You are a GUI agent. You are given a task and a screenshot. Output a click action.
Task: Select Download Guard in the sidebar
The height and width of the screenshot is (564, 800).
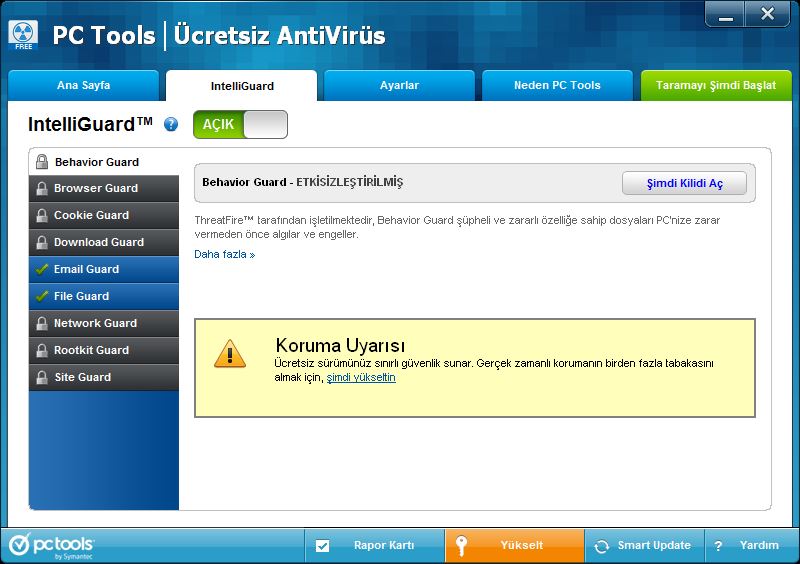[x=104, y=242]
